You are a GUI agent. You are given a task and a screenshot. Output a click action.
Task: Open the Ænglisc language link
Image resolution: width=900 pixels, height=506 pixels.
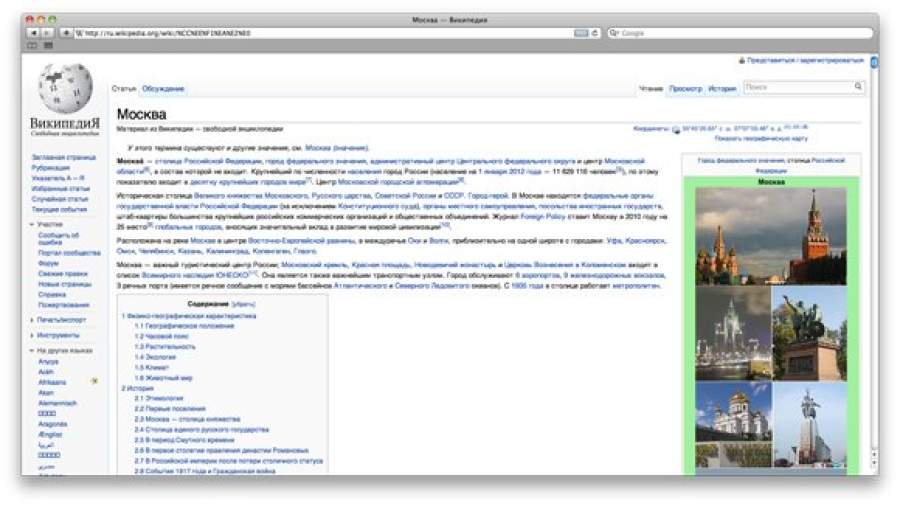[50, 434]
